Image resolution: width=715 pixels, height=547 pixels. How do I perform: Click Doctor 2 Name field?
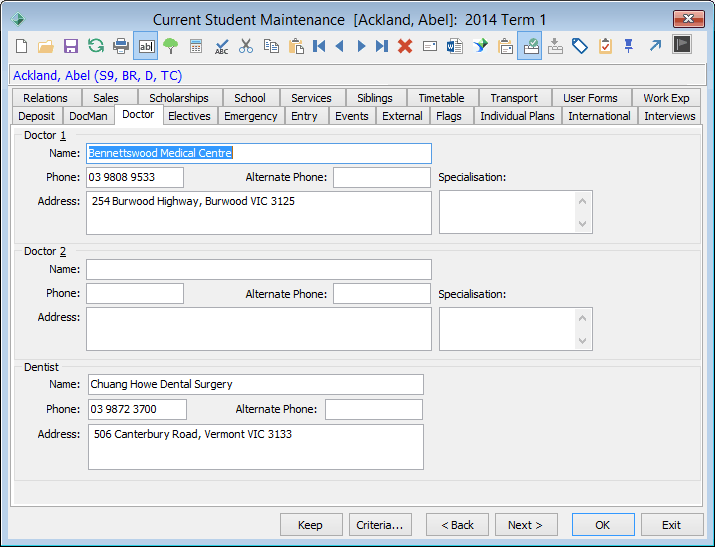259,269
